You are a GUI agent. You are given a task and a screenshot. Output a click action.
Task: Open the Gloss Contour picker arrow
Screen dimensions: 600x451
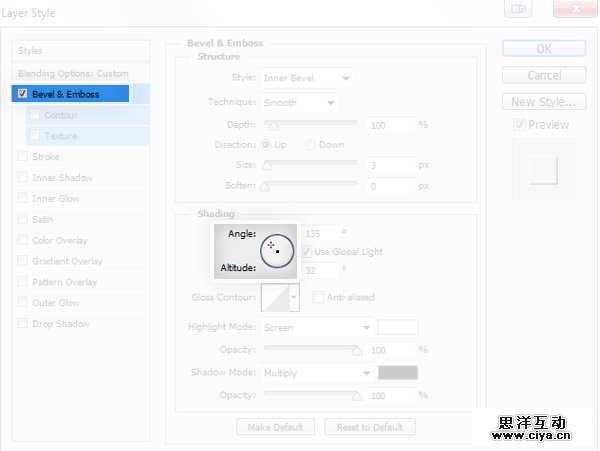[294, 297]
